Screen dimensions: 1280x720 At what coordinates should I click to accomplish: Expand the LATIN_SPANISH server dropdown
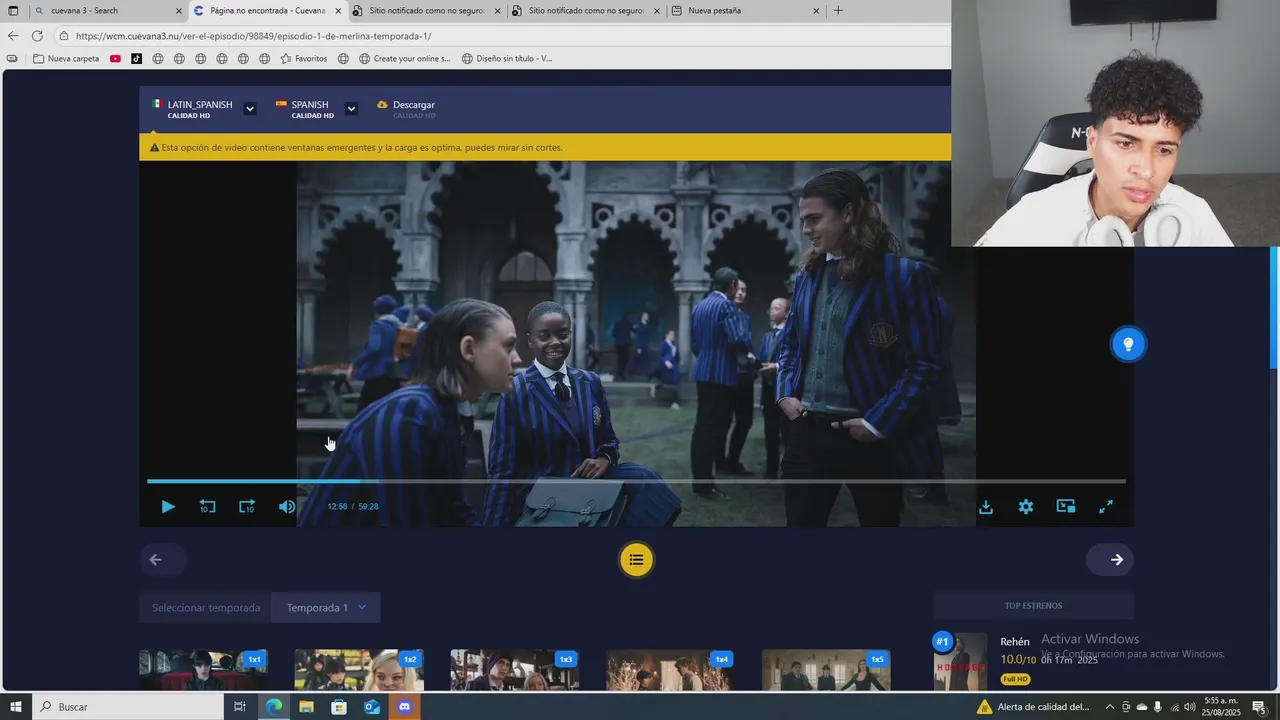click(x=250, y=109)
